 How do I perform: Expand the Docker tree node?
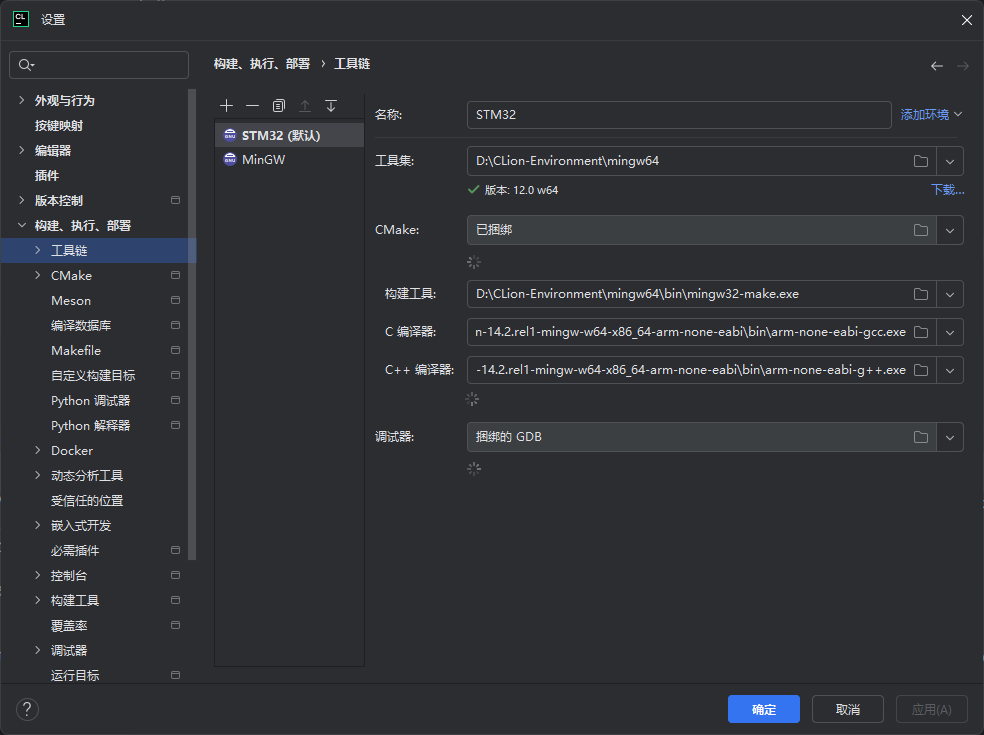click(38, 450)
